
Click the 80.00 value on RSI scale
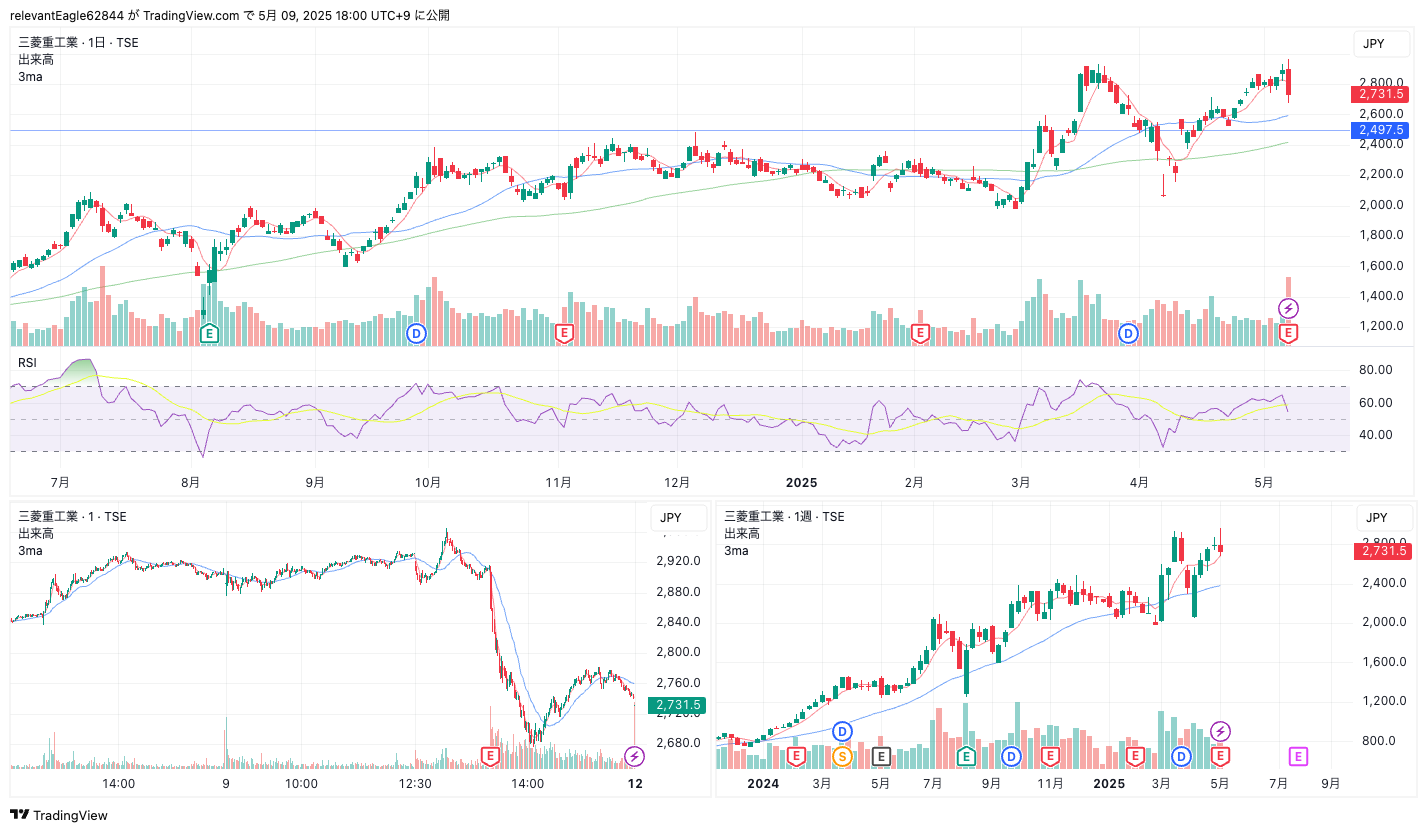(x=1376, y=370)
